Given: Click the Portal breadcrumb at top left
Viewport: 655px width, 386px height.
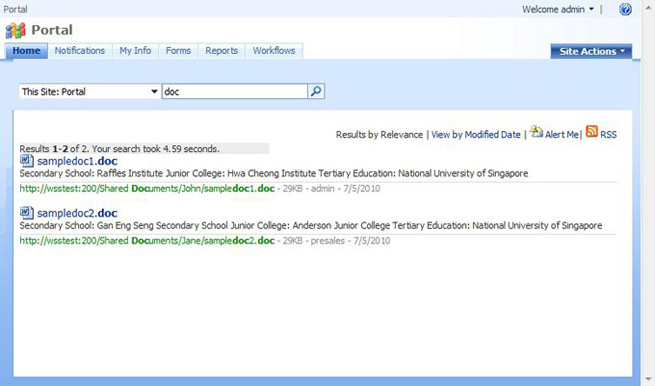Looking at the screenshot, I should (x=15, y=9).
